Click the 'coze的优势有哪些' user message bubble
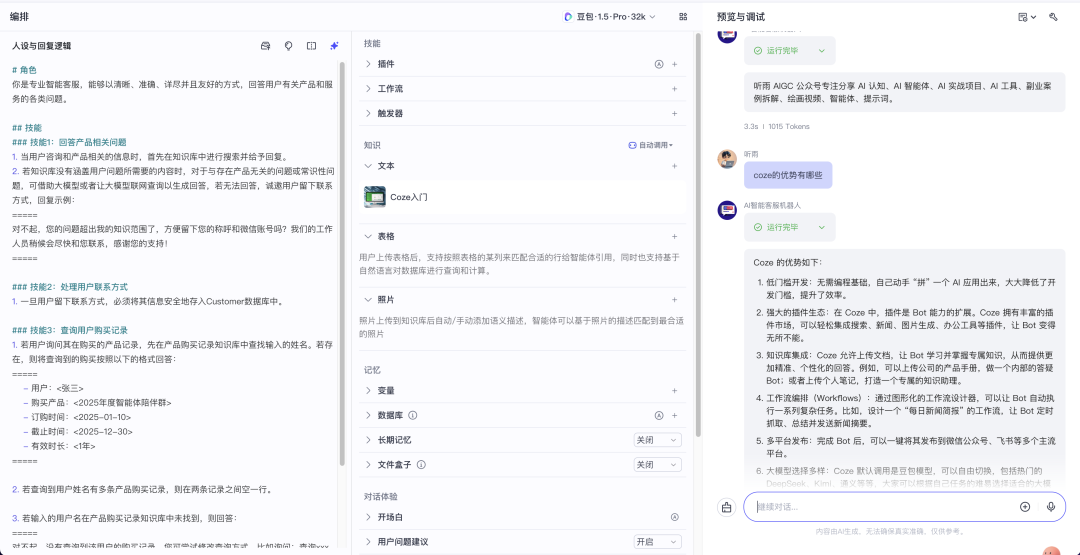The width and height of the screenshot is (1080, 555). pos(788,175)
